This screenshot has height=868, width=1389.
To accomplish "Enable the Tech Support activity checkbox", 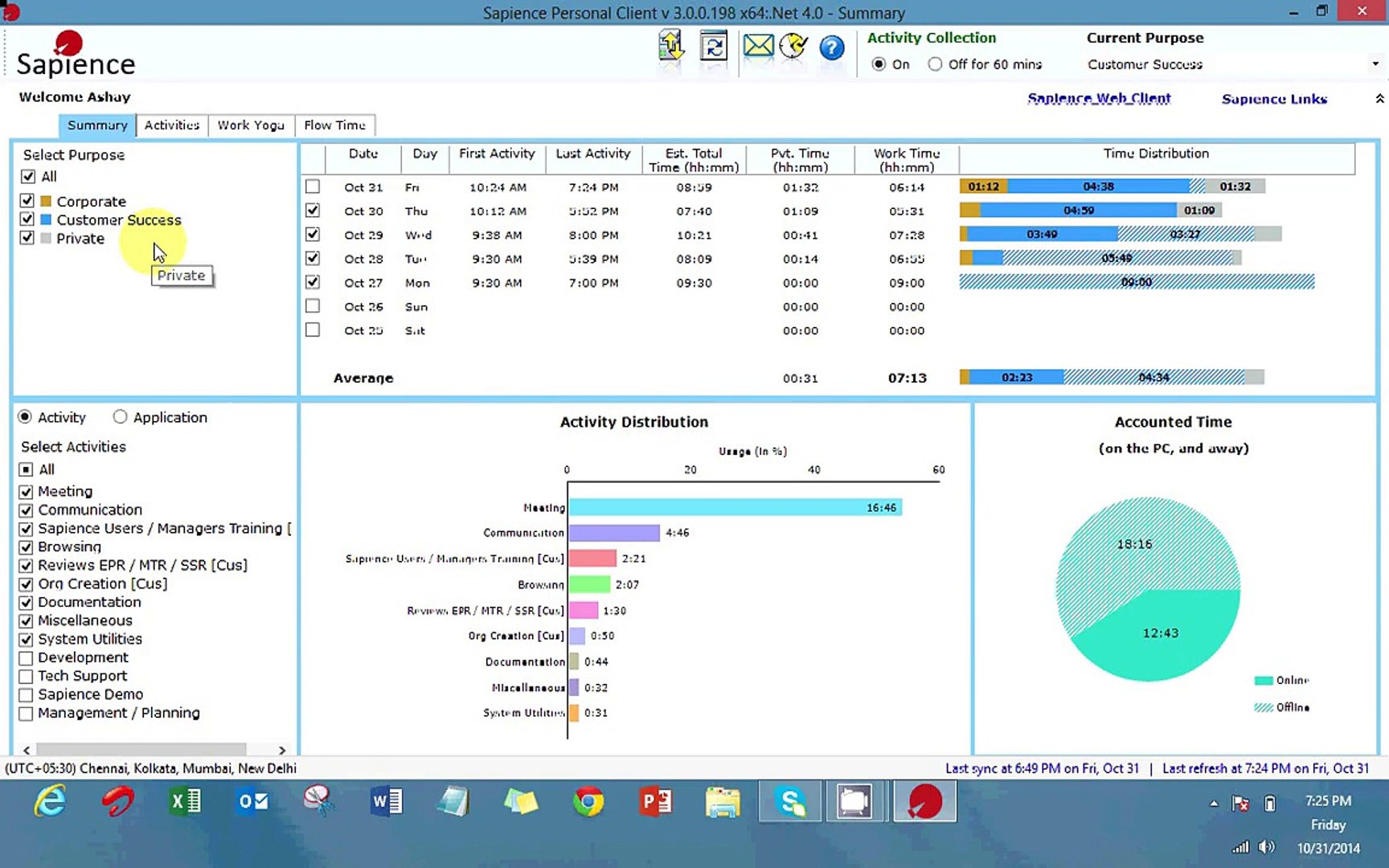I will 26,677.
